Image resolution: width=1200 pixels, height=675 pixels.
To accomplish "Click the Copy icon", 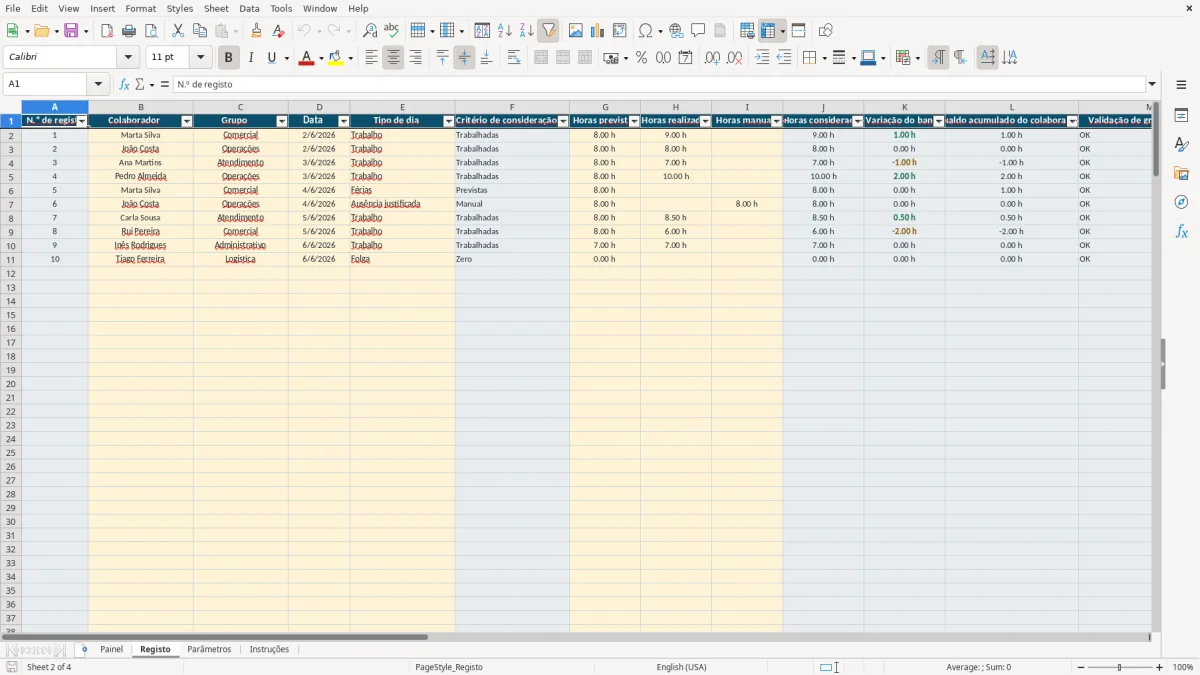I will coord(200,31).
